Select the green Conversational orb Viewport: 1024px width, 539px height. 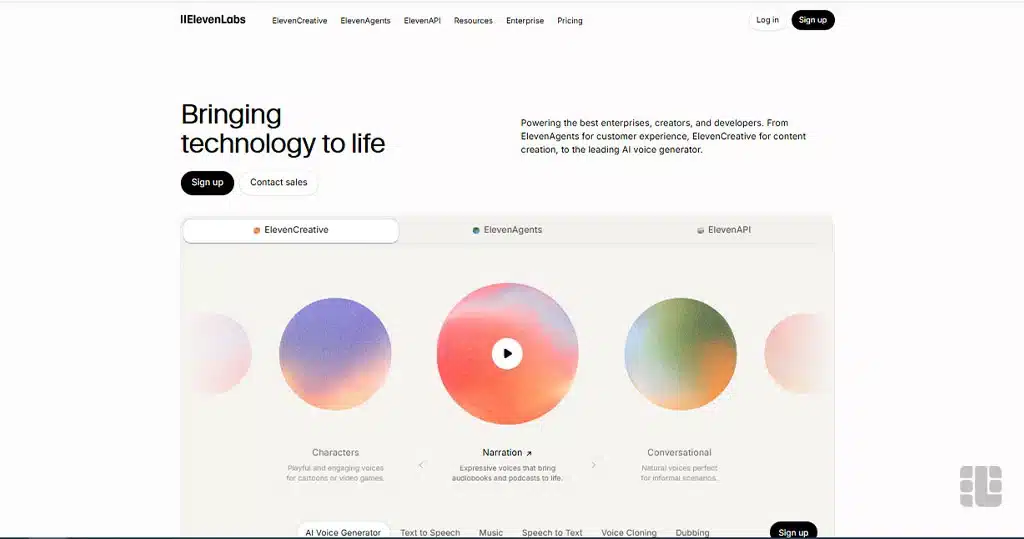[x=680, y=353]
